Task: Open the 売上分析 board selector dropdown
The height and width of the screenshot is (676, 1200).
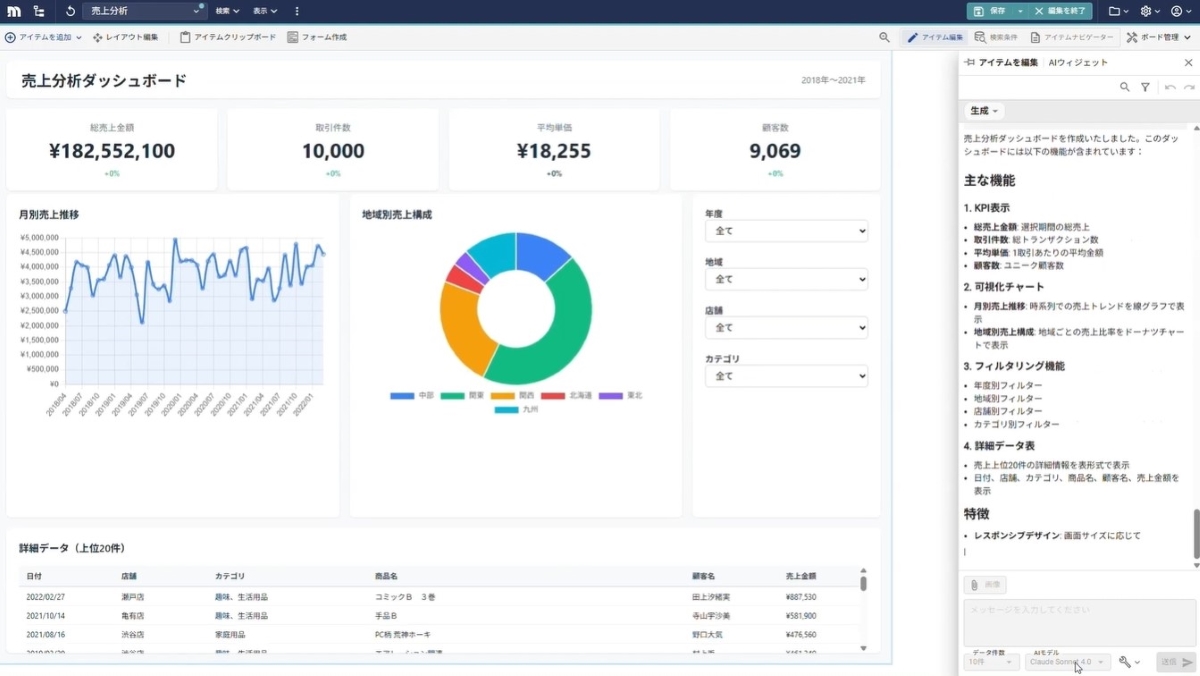Action: tap(144, 11)
